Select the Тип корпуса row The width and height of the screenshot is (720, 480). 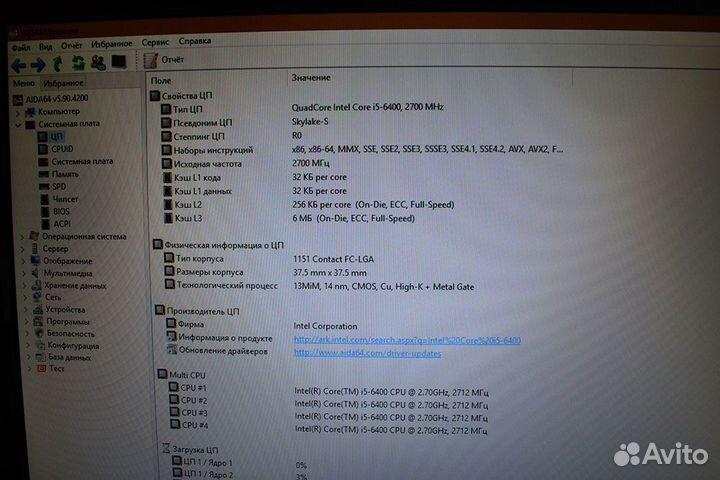point(270,259)
